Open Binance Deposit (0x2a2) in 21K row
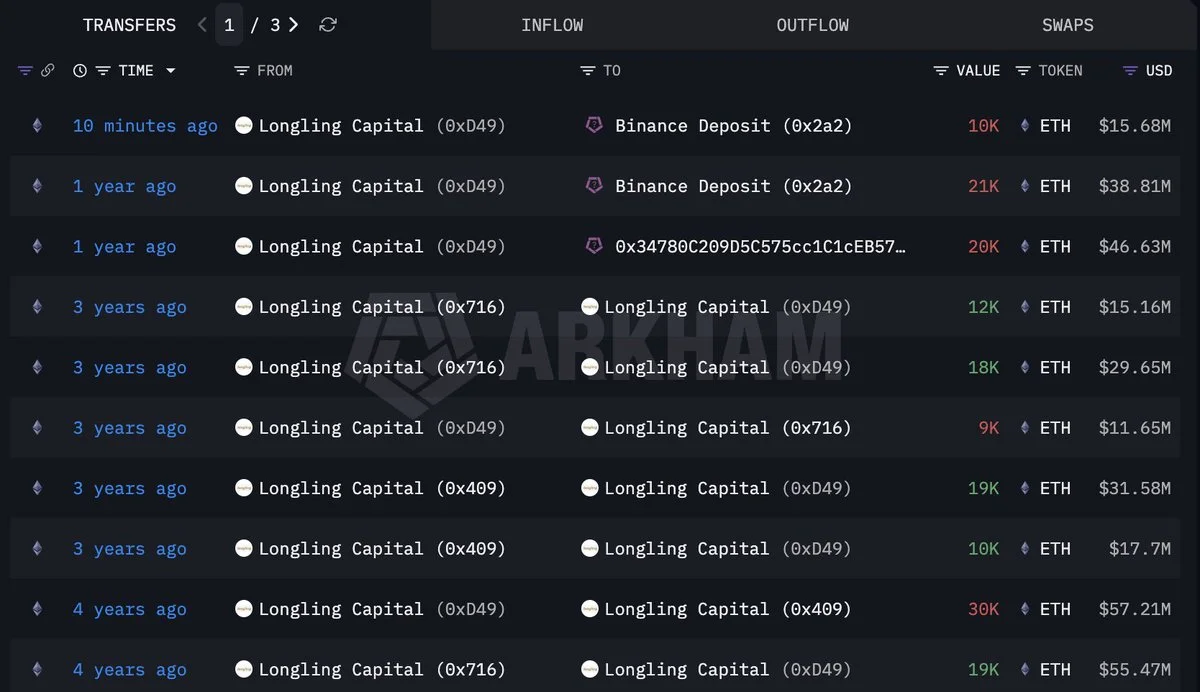This screenshot has height=692, width=1200. click(x=733, y=187)
